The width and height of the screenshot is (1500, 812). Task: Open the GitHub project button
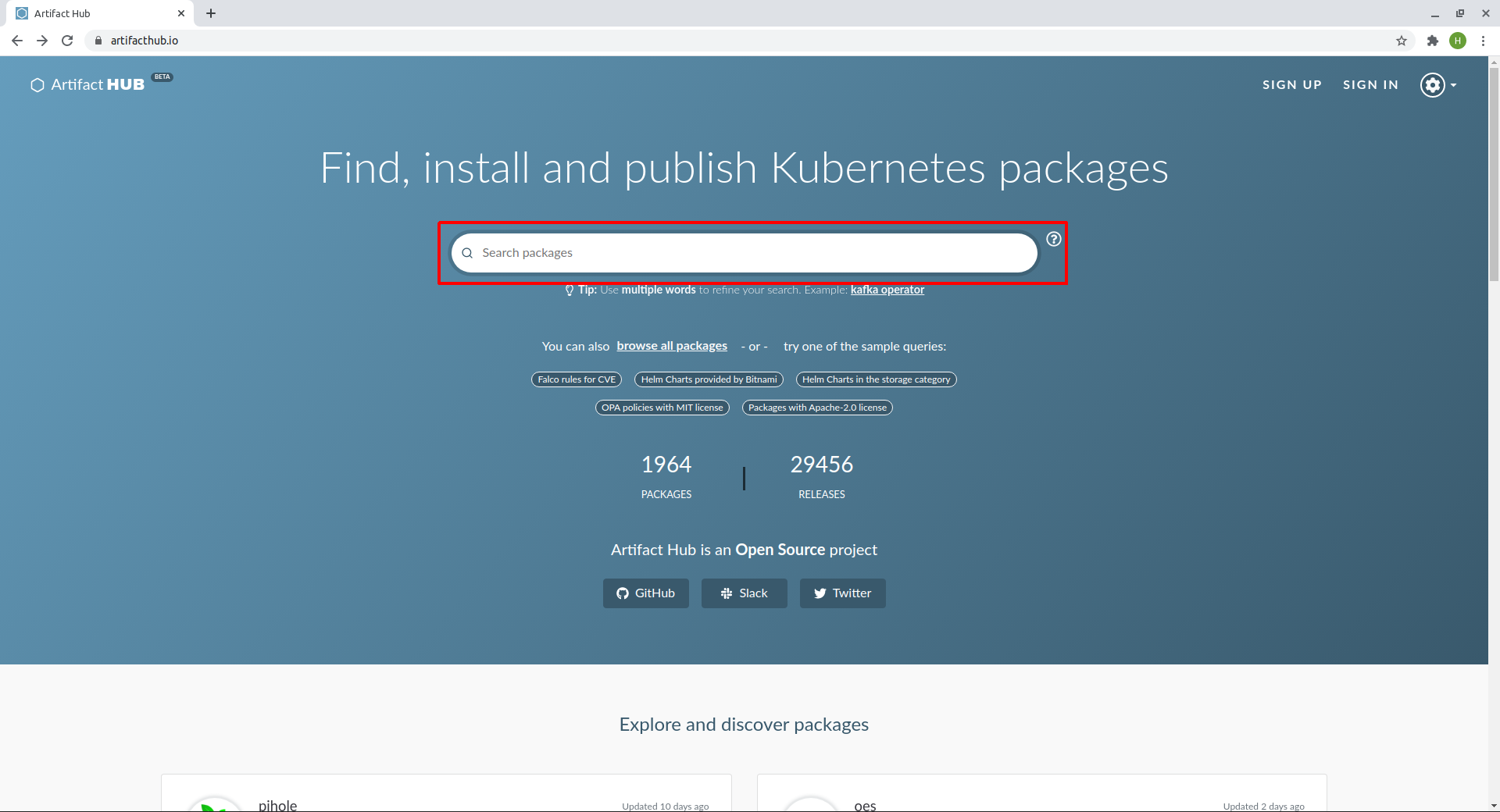645,593
